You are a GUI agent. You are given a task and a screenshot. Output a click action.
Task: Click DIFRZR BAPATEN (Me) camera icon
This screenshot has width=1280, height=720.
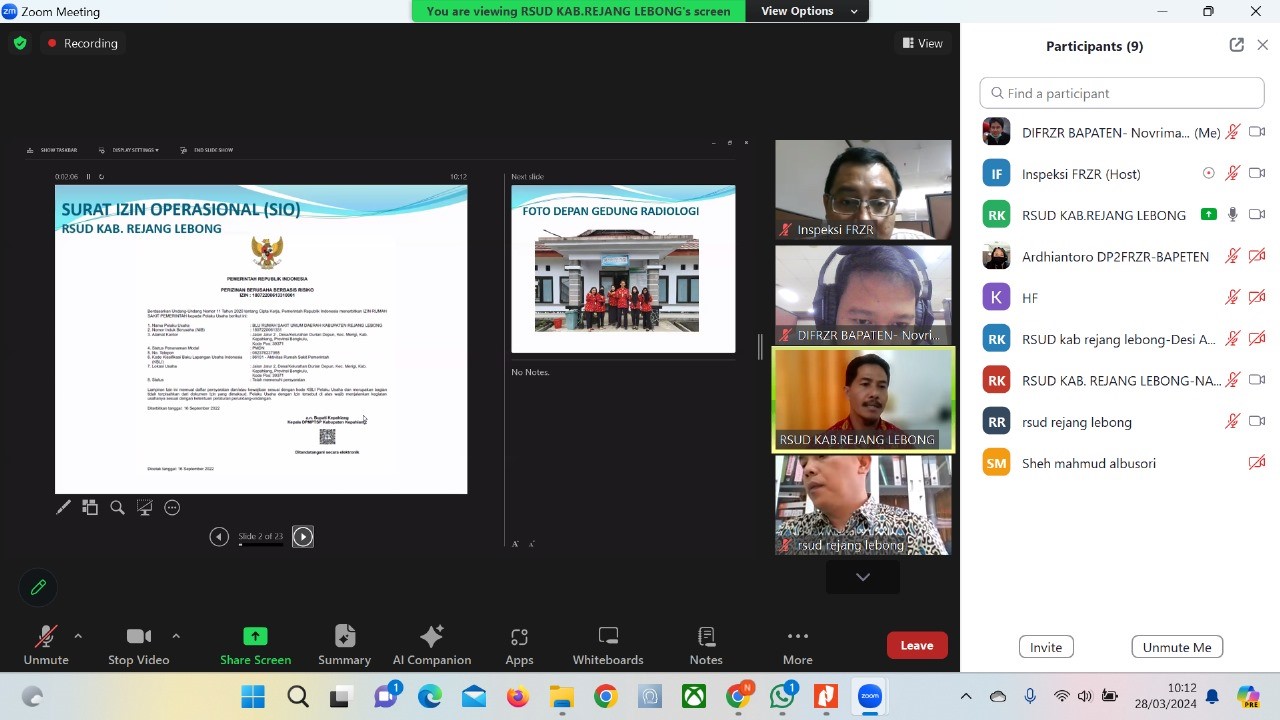1257,132
